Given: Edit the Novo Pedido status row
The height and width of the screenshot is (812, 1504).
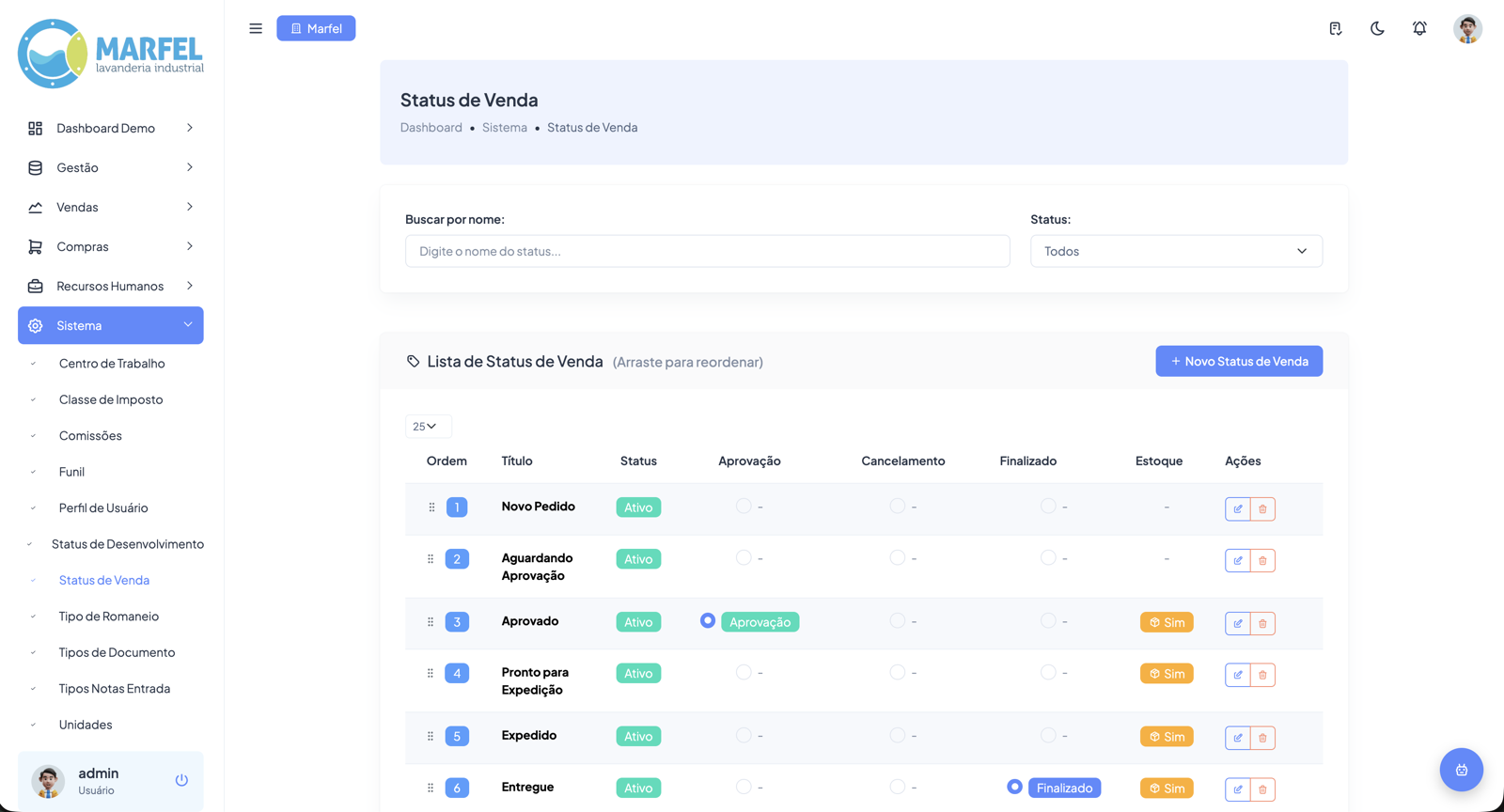Looking at the screenshot, I should coord(1237,508).
